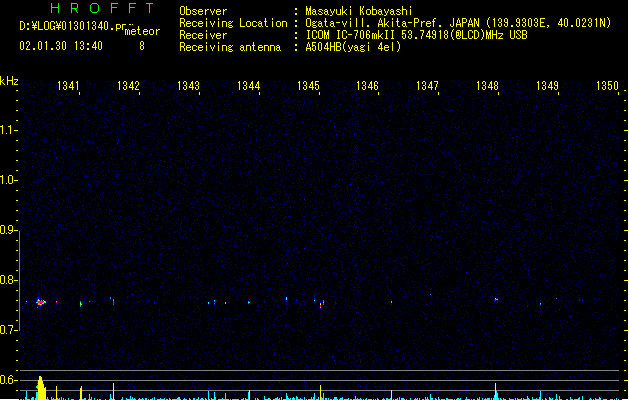Click the 1345 time axis label
This screenshot has height=400, width=629.
point(308,86)
